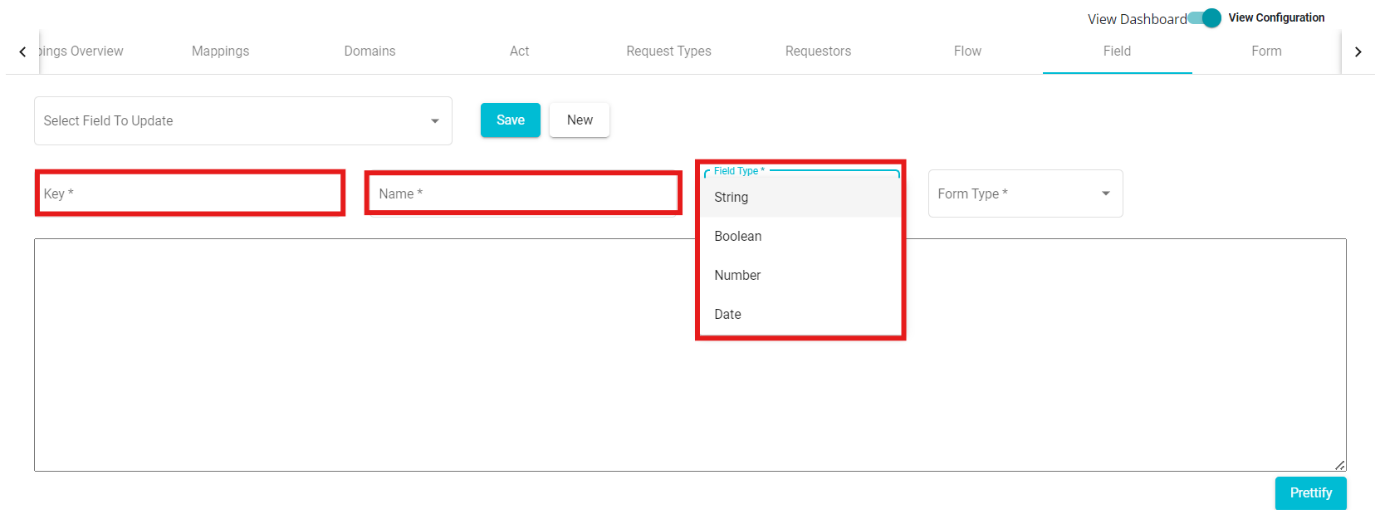Screen dimensions: 1375x519
Task: Go to the Act tab
Action: (519, 51)
